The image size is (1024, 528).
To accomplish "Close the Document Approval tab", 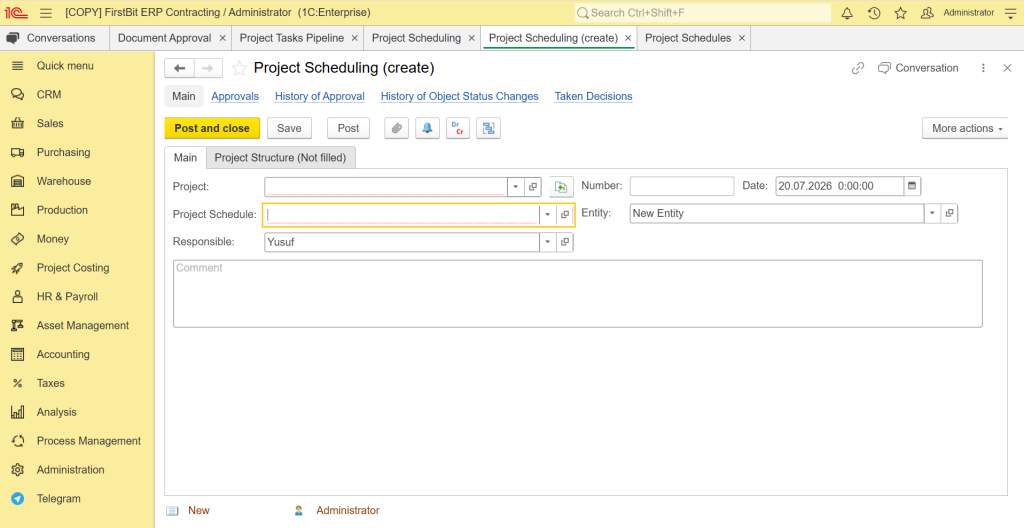I will (223, 38).
